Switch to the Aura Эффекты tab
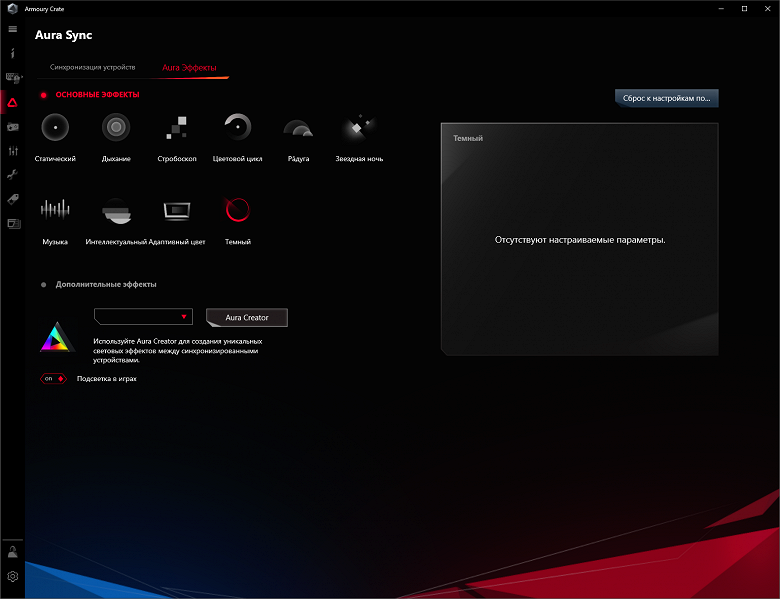The width and height of the screenshot is (780, 599). click(189, 68)
